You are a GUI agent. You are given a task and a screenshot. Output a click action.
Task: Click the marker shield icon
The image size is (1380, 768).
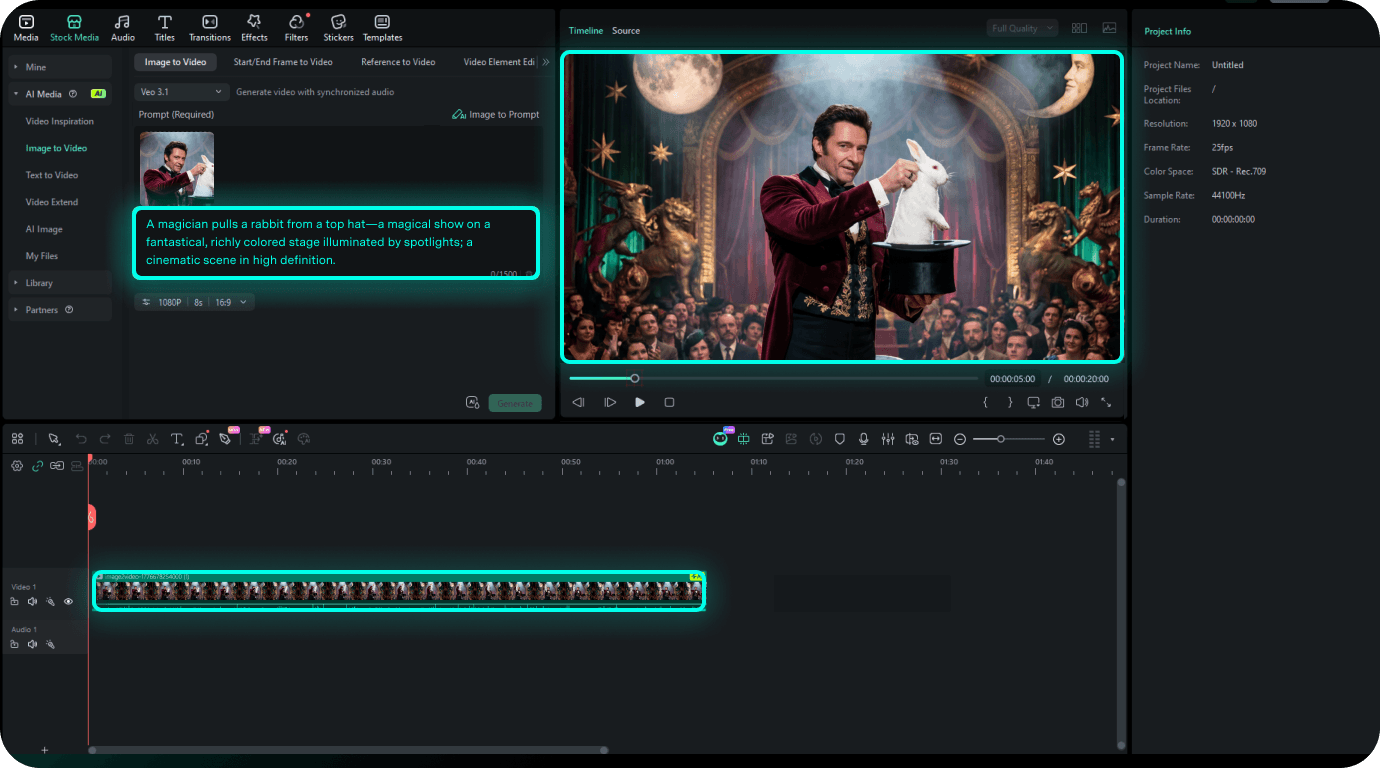point(840,439)
